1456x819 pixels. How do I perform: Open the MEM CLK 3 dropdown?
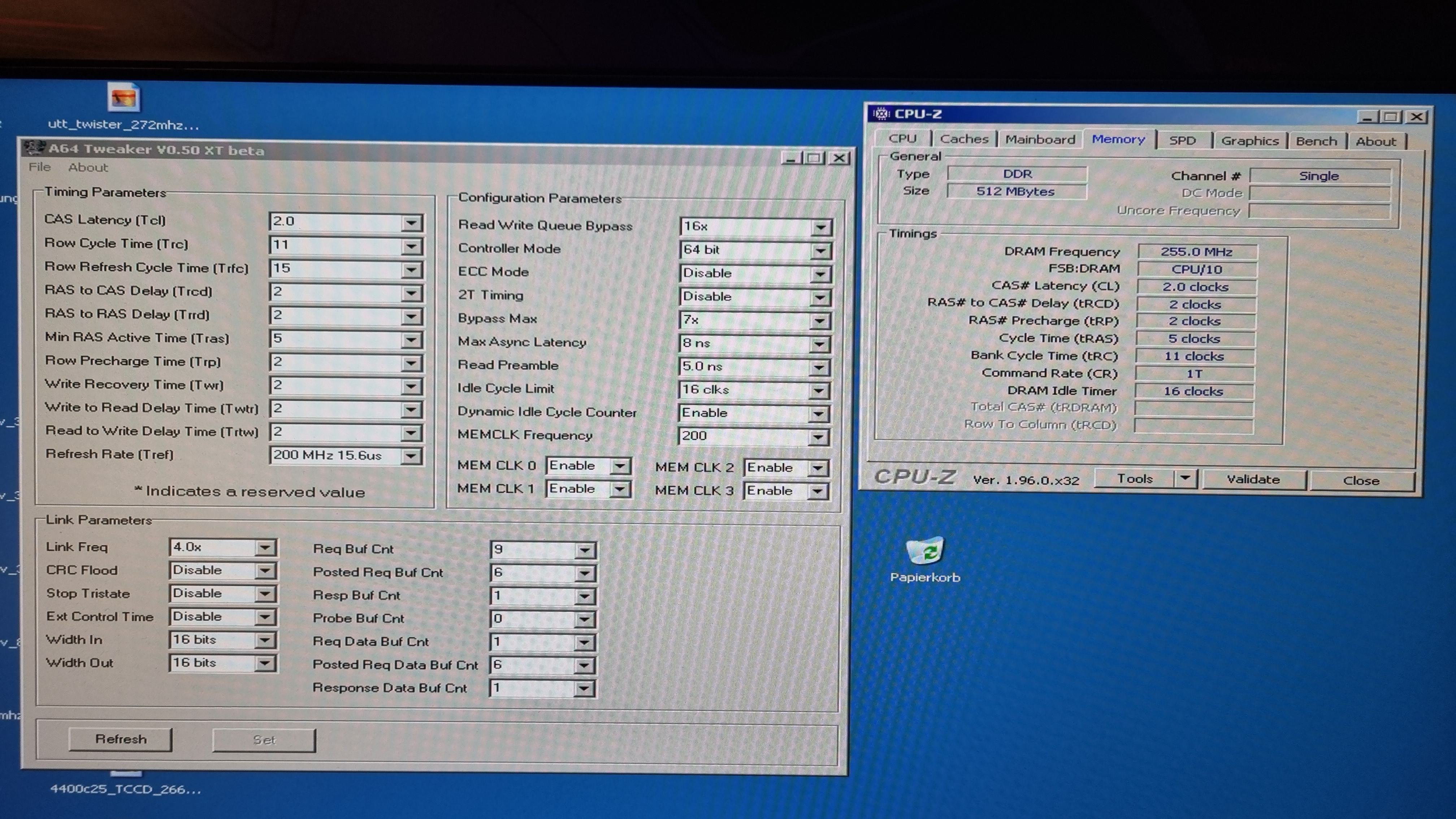pos(817,491)
